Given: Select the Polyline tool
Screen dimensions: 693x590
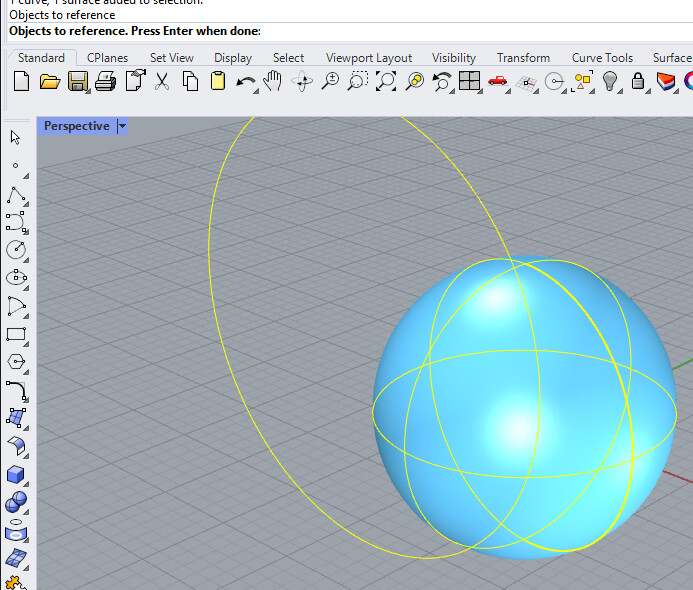Looking at the screenshot, I should (x=16, y=195).
